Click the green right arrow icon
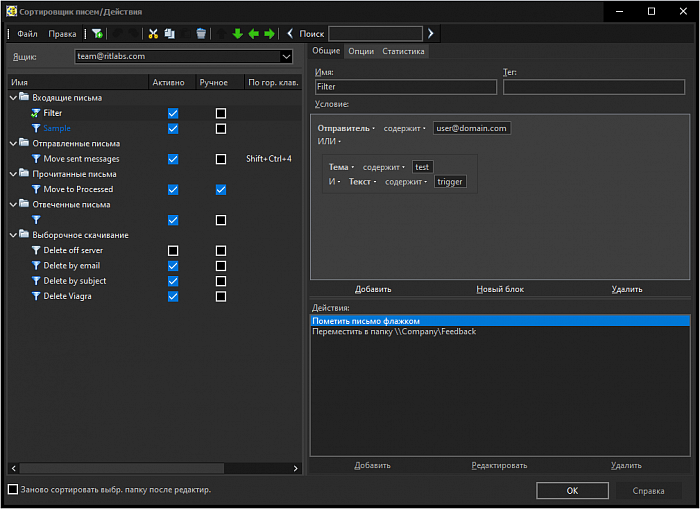The height and width of the screenshot is (509, 700). tap(269, 33)
